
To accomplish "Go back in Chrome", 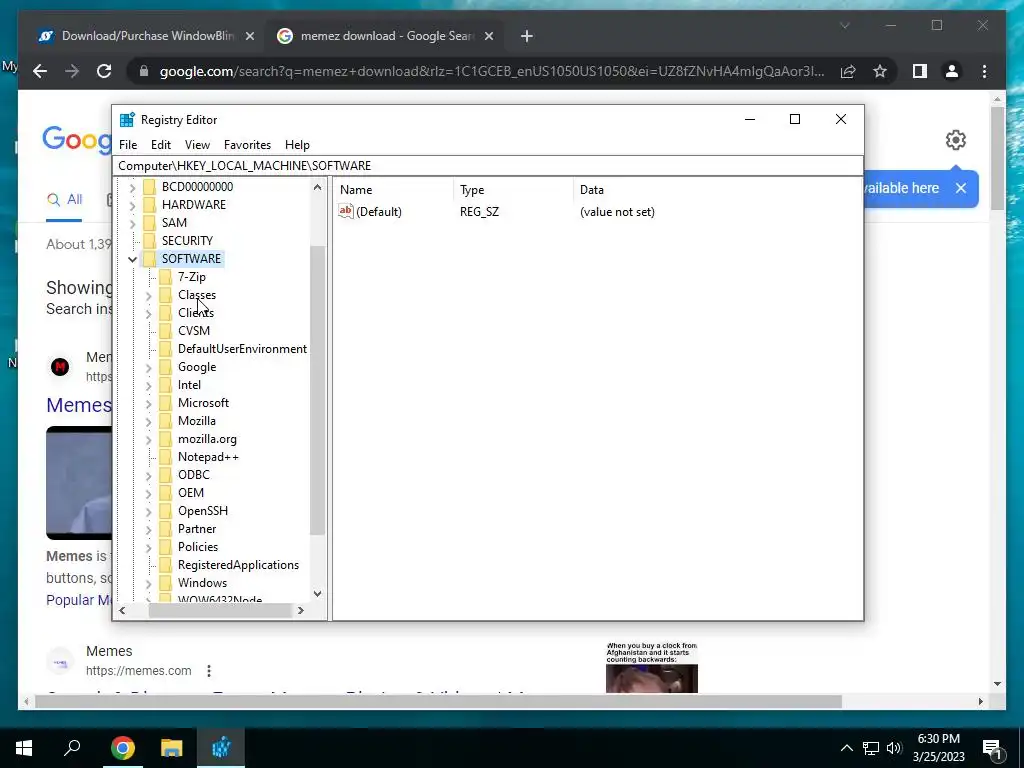I will tap(40, 71).
